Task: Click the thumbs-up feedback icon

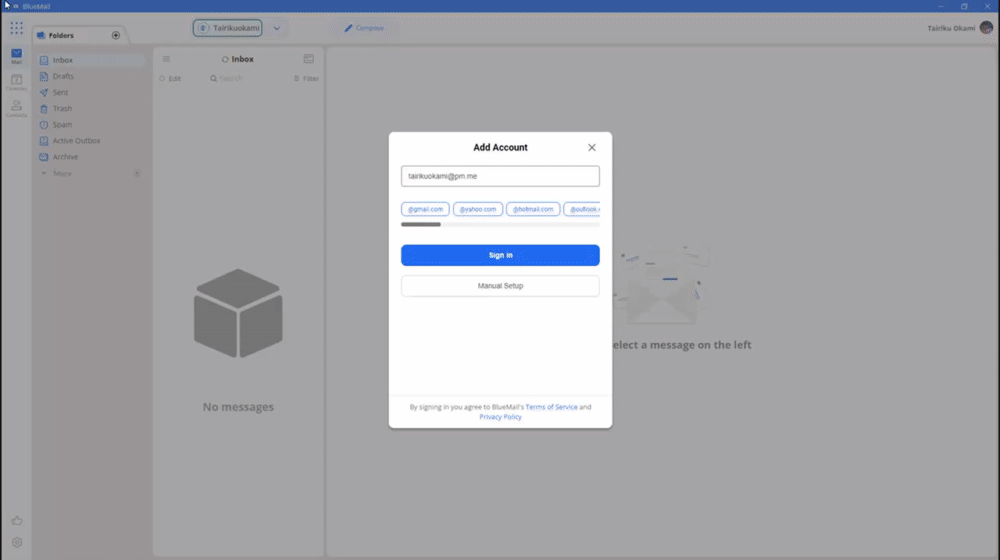Action: [x=17, y=520]
